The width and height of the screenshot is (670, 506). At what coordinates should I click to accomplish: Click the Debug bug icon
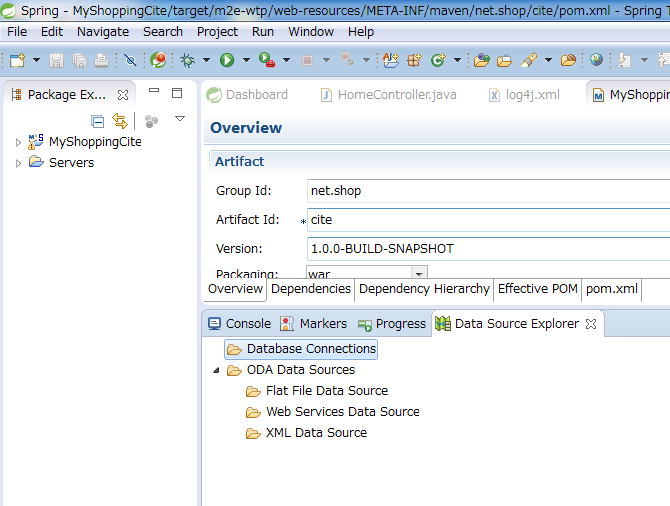(x=187, y=60)
